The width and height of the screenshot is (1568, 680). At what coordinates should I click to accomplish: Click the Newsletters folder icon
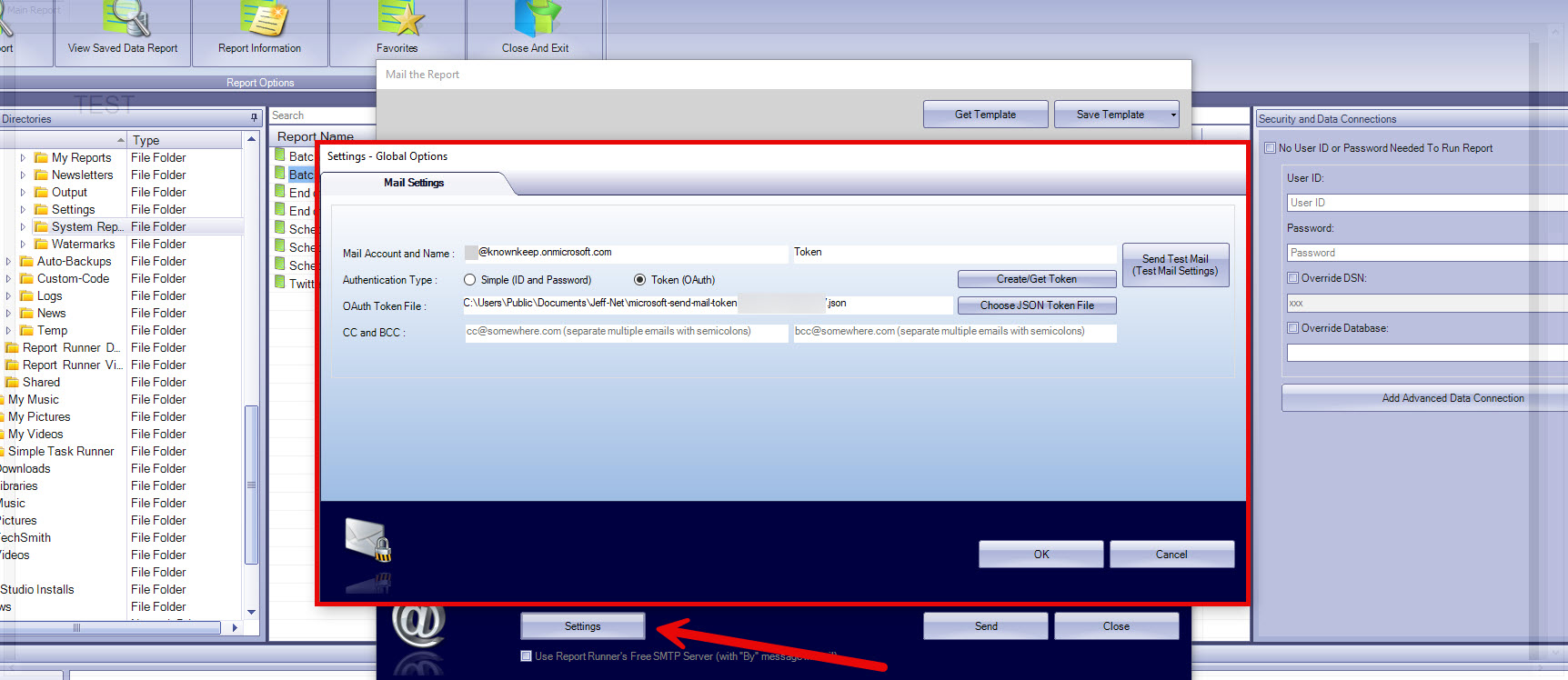[41, 175]
